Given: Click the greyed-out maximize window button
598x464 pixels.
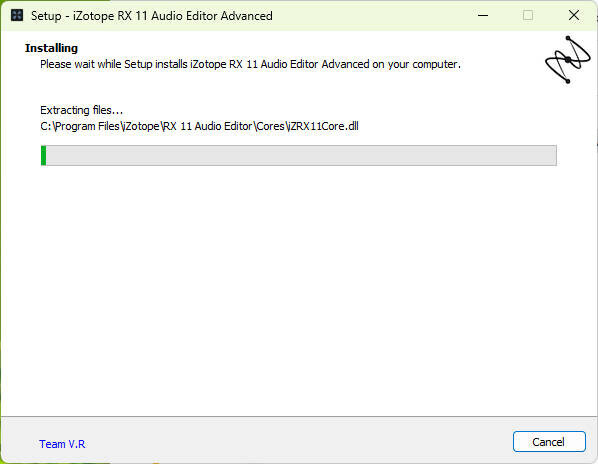Looking at the screenshot, I should pyautogui.click(x=528, y=15).
